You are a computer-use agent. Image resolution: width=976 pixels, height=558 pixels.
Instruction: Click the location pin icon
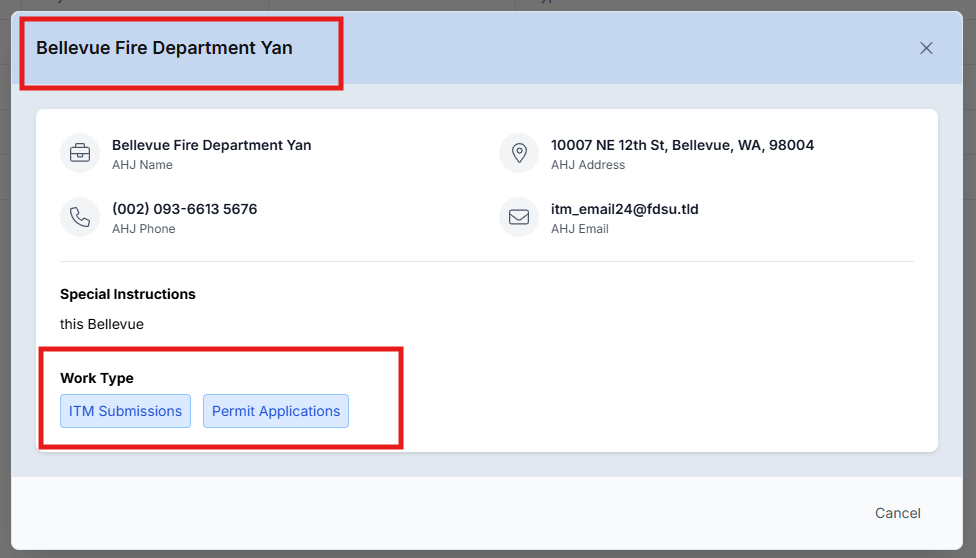pos(519,154)
